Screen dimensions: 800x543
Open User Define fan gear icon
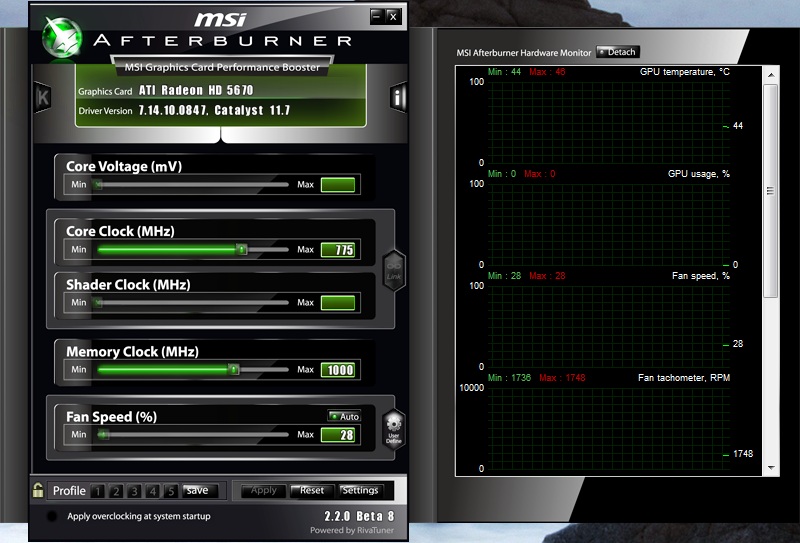coord(394,430)
